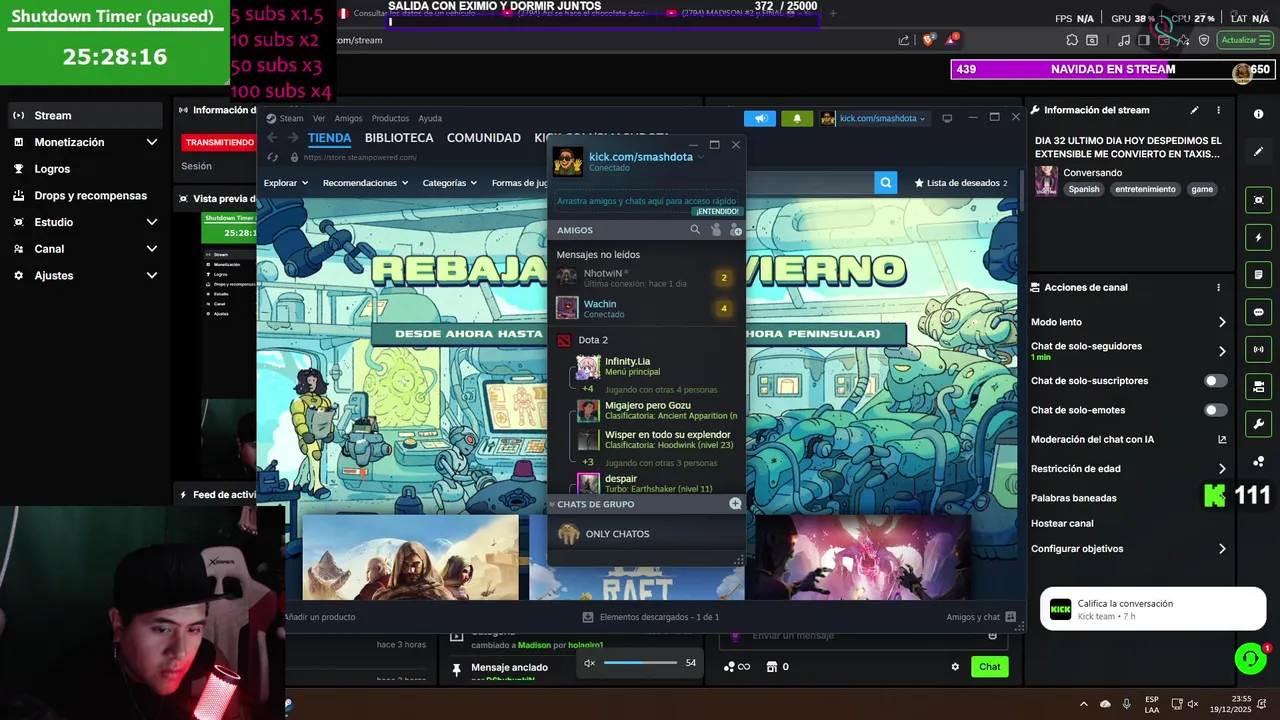This screenshot has width=1280, height=720.
Task: Click the green Chat send button
Action: point(989,667)
